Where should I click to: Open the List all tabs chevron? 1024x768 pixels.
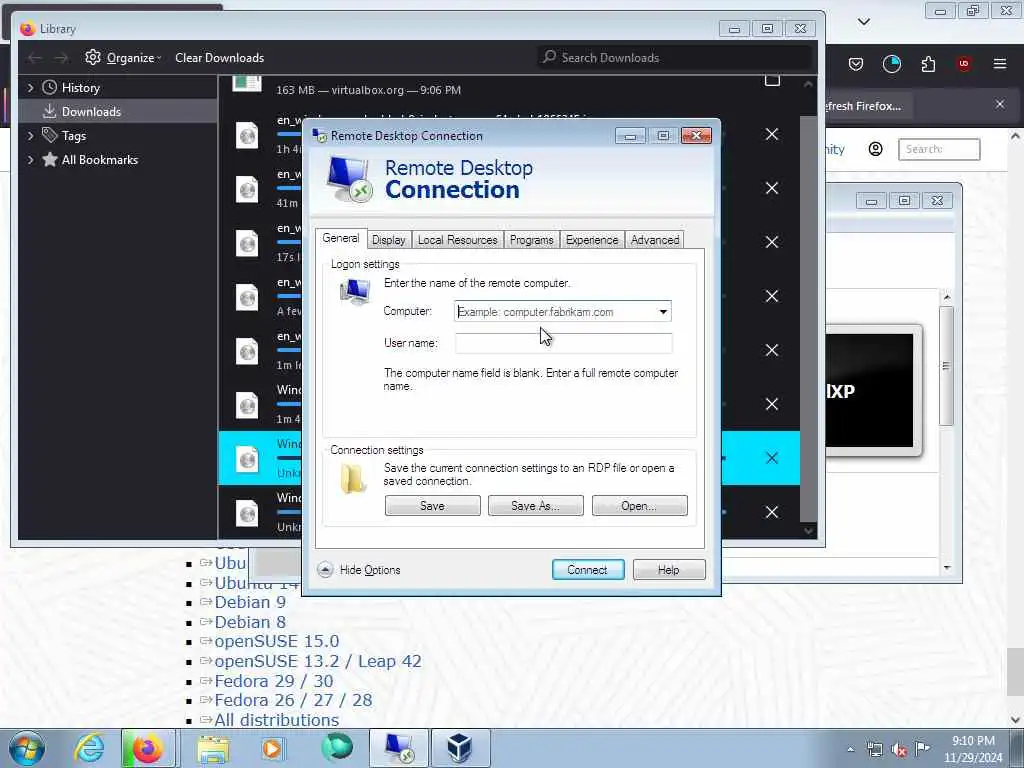pos(863,22)
